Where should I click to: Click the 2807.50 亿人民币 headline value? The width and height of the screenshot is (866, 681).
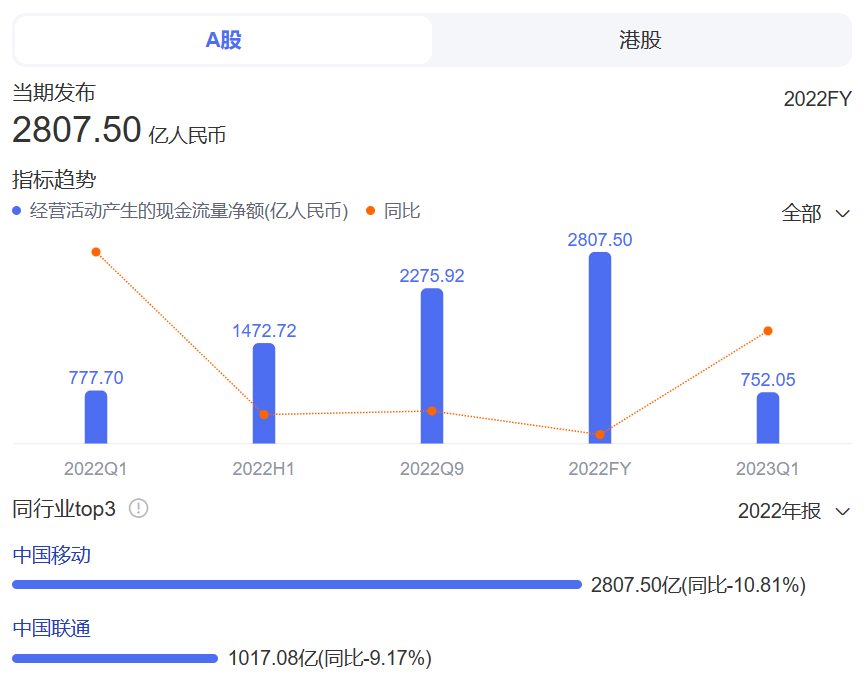pyautogui.click(x=119, y=130)
